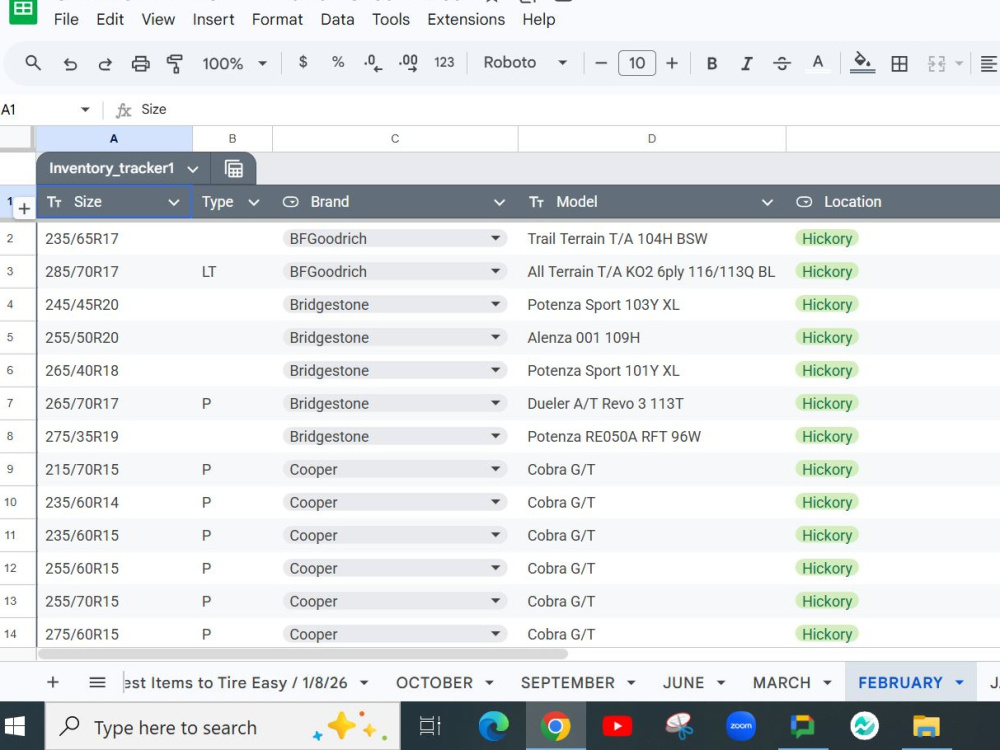
Task: Open the View menu
Action: coord(158,20)
